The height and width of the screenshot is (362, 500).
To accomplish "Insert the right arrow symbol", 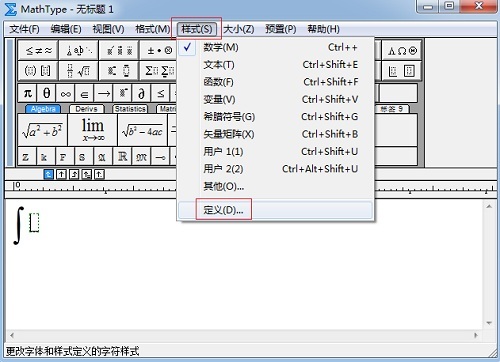I will coord(104,93).
